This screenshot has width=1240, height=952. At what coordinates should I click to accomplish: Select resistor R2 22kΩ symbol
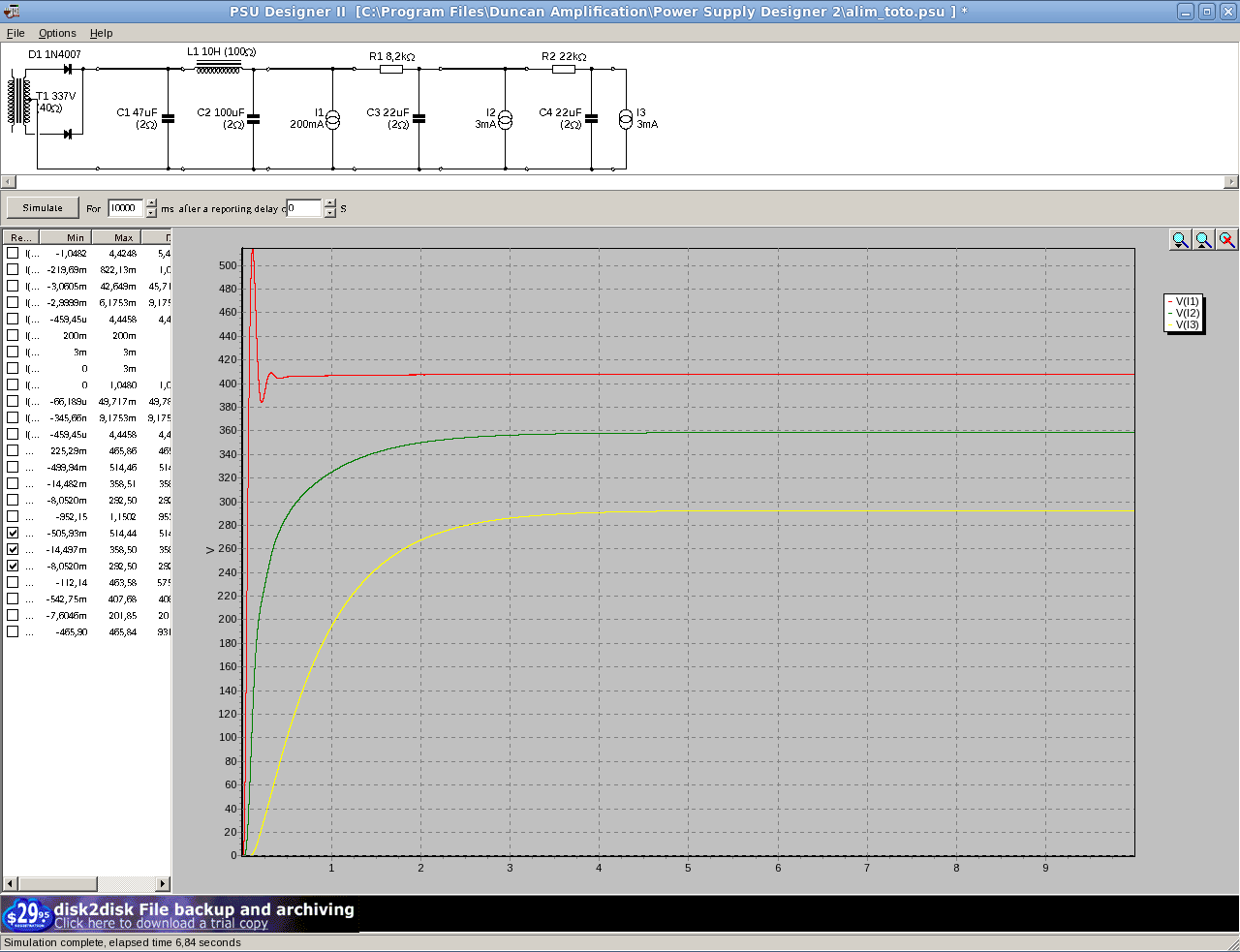[x=564, y=69]
